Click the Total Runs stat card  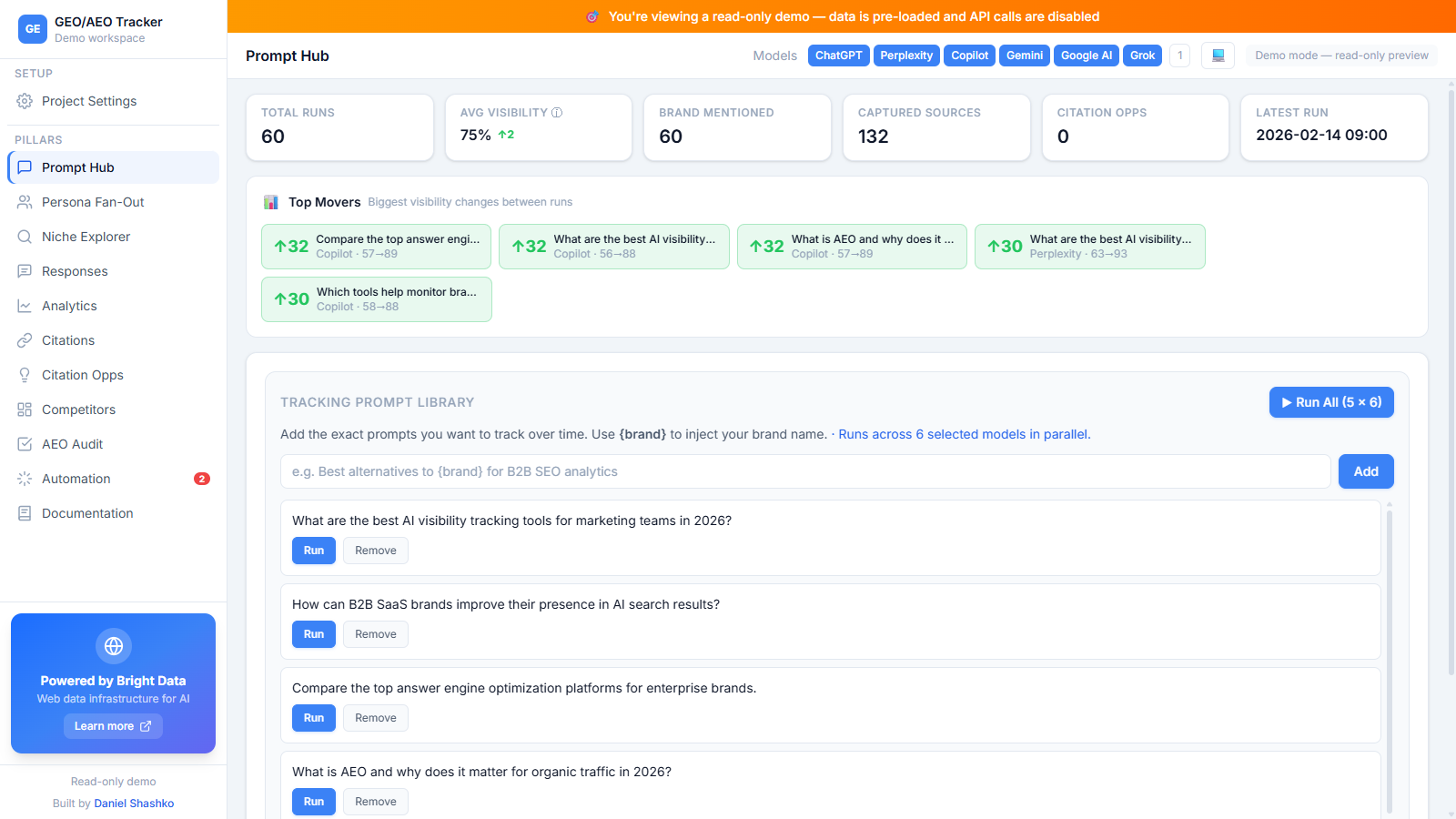pyautogui.click(x=340, y=127)
